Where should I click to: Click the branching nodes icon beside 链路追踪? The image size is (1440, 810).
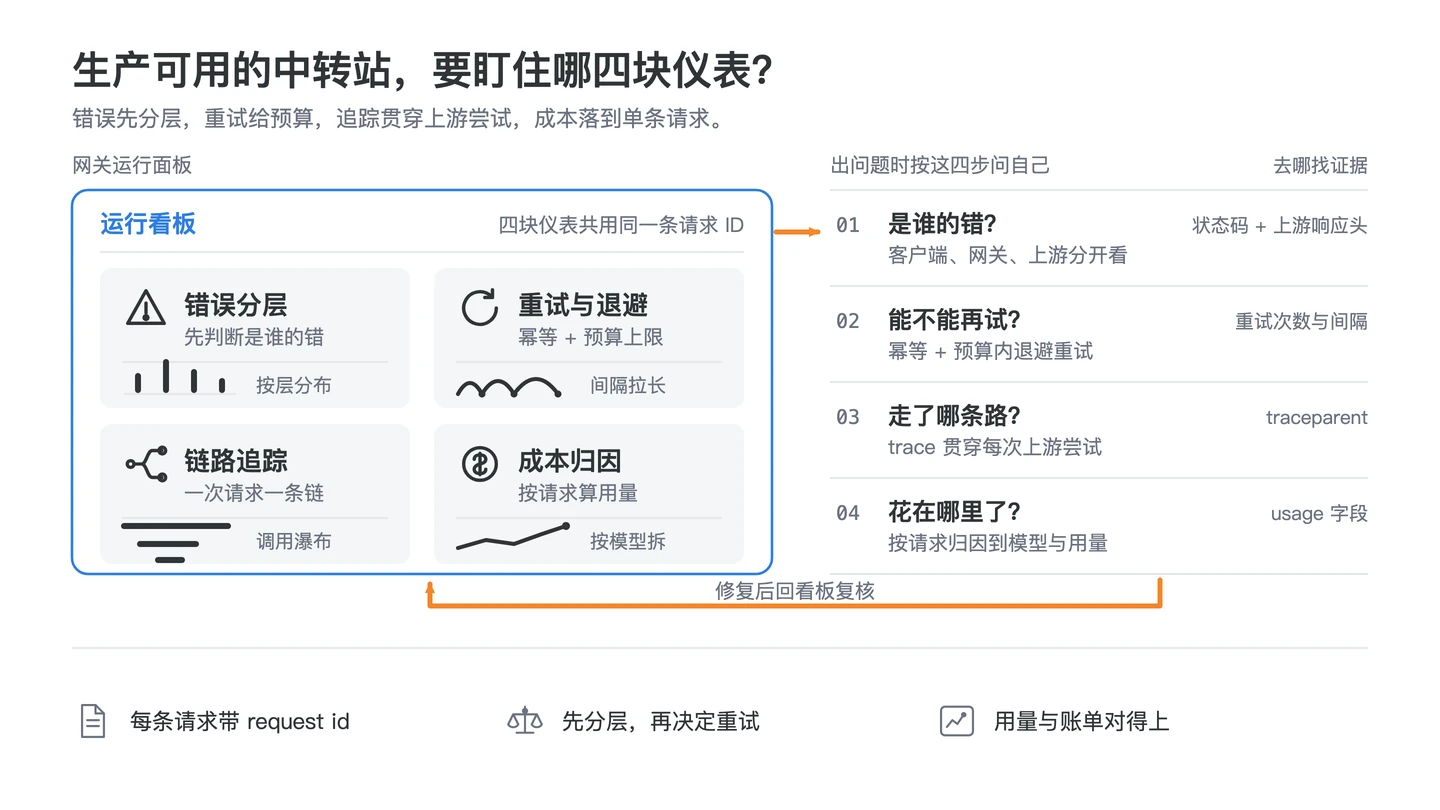click(x=146, y=463)
